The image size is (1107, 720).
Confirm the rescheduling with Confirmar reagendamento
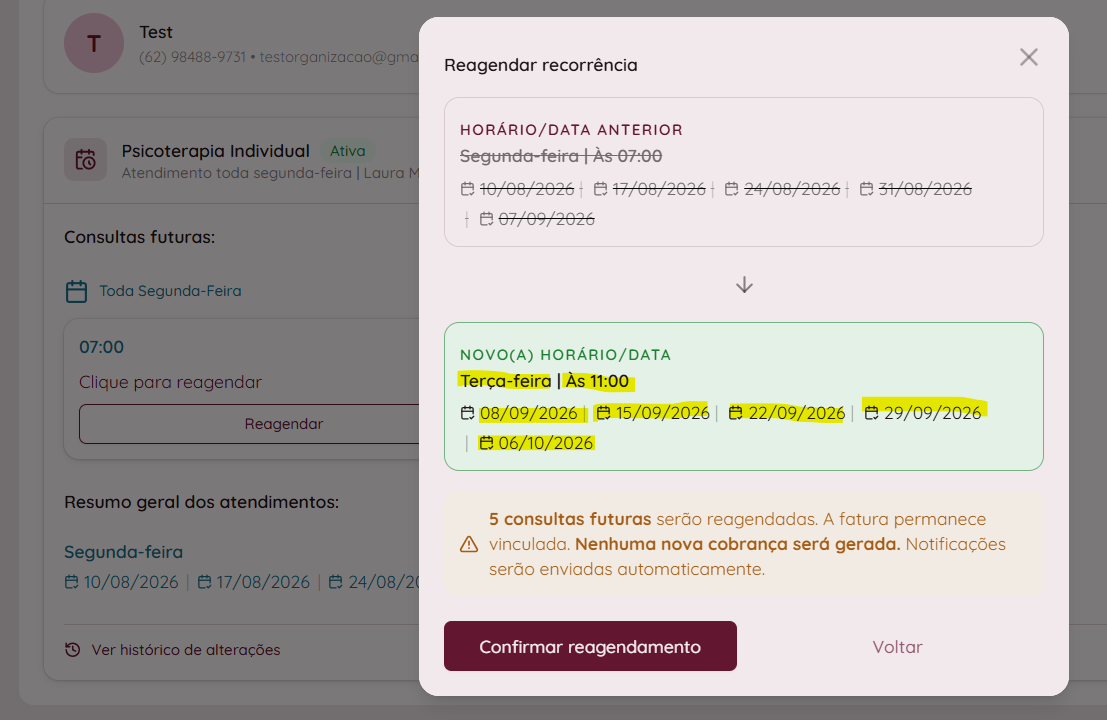click(x=590, y=646)
